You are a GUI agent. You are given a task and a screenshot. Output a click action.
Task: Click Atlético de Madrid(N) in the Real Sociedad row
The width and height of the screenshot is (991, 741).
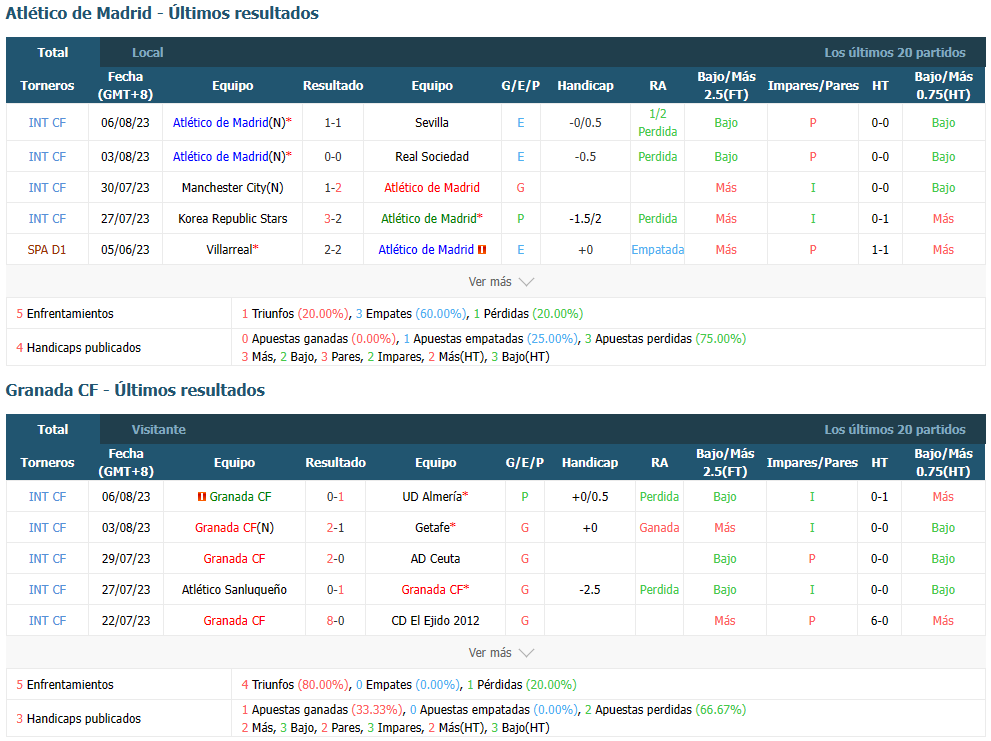(229, 157)
